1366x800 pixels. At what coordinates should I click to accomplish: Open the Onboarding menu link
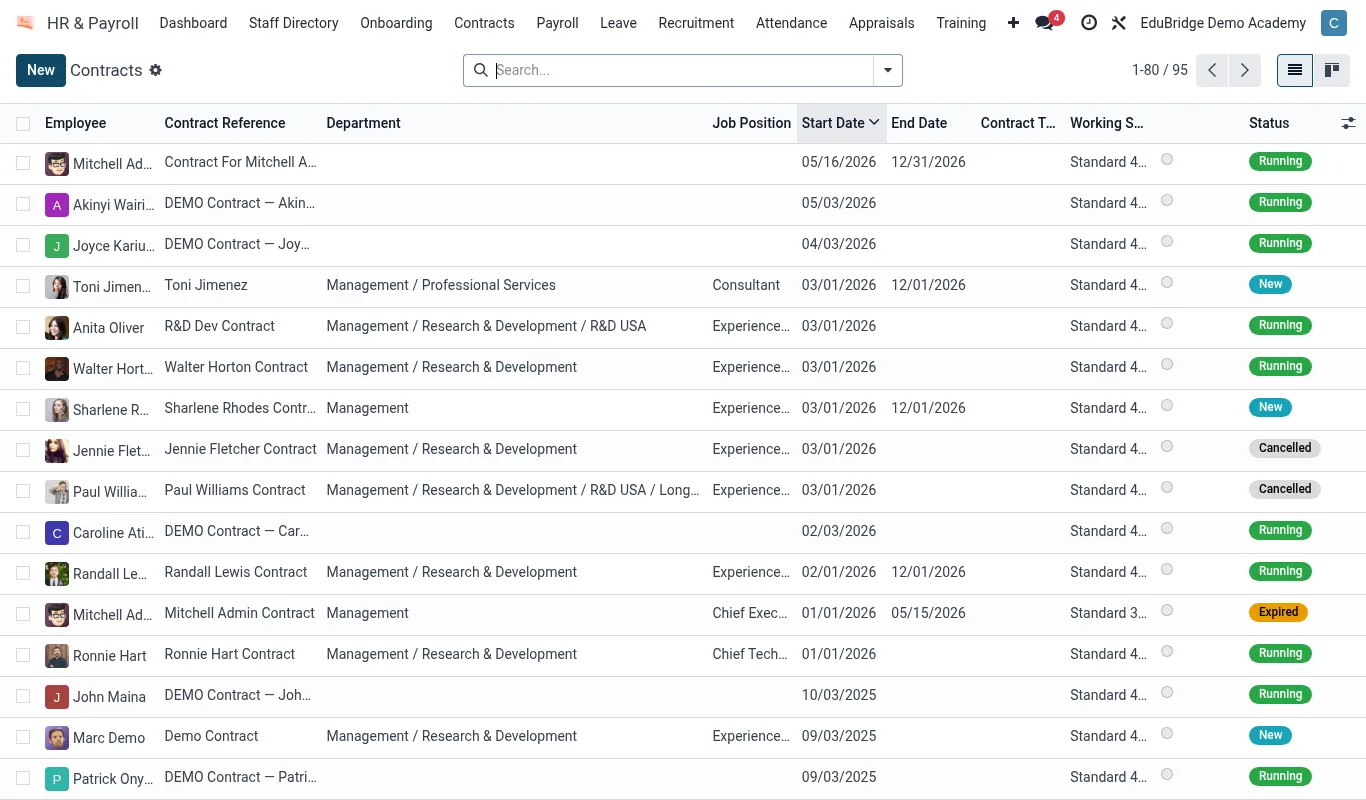click(x=396, y=23)
